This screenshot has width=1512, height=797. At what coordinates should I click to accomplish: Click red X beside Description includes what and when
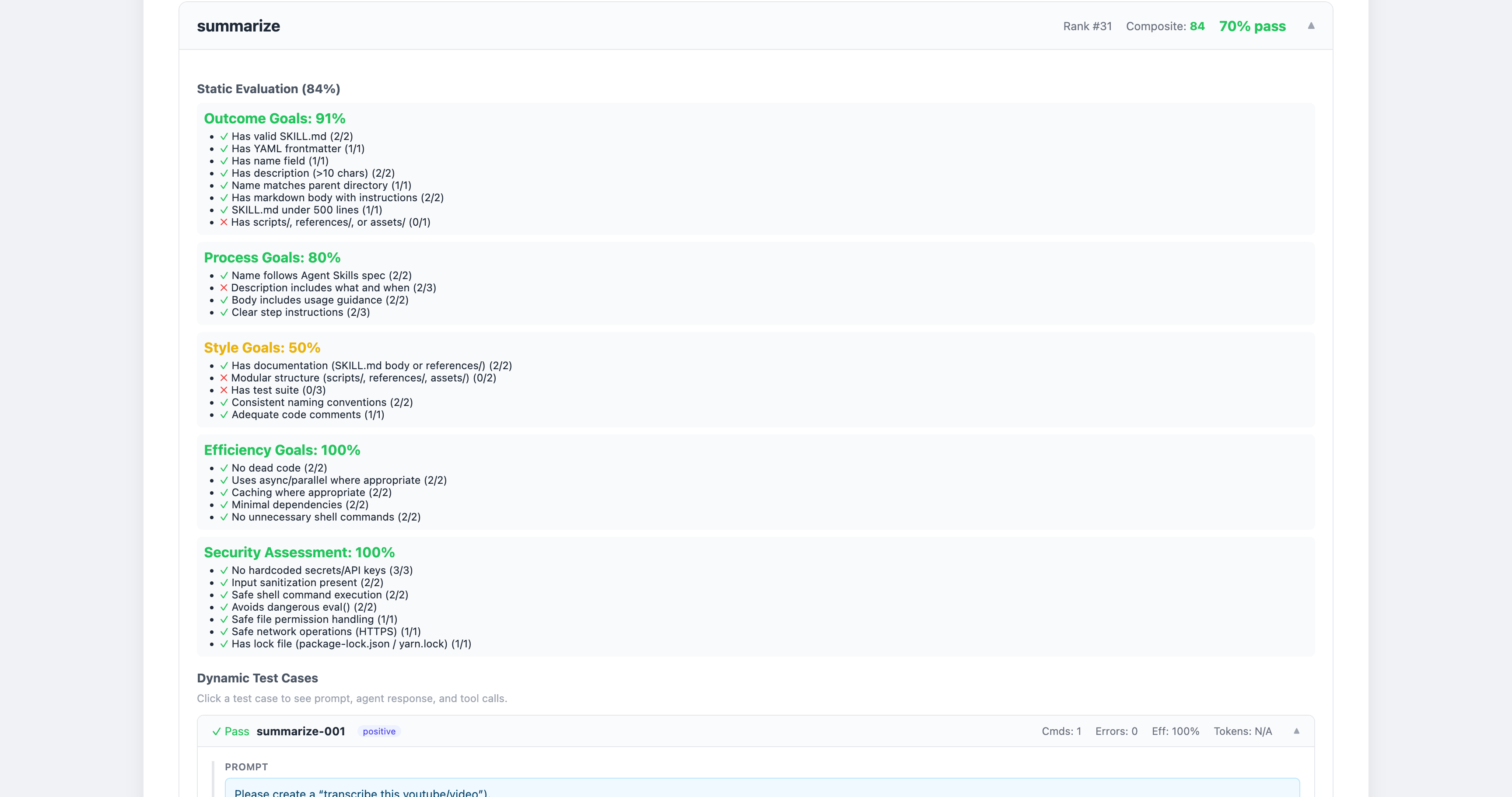click(x=224, y=287)
